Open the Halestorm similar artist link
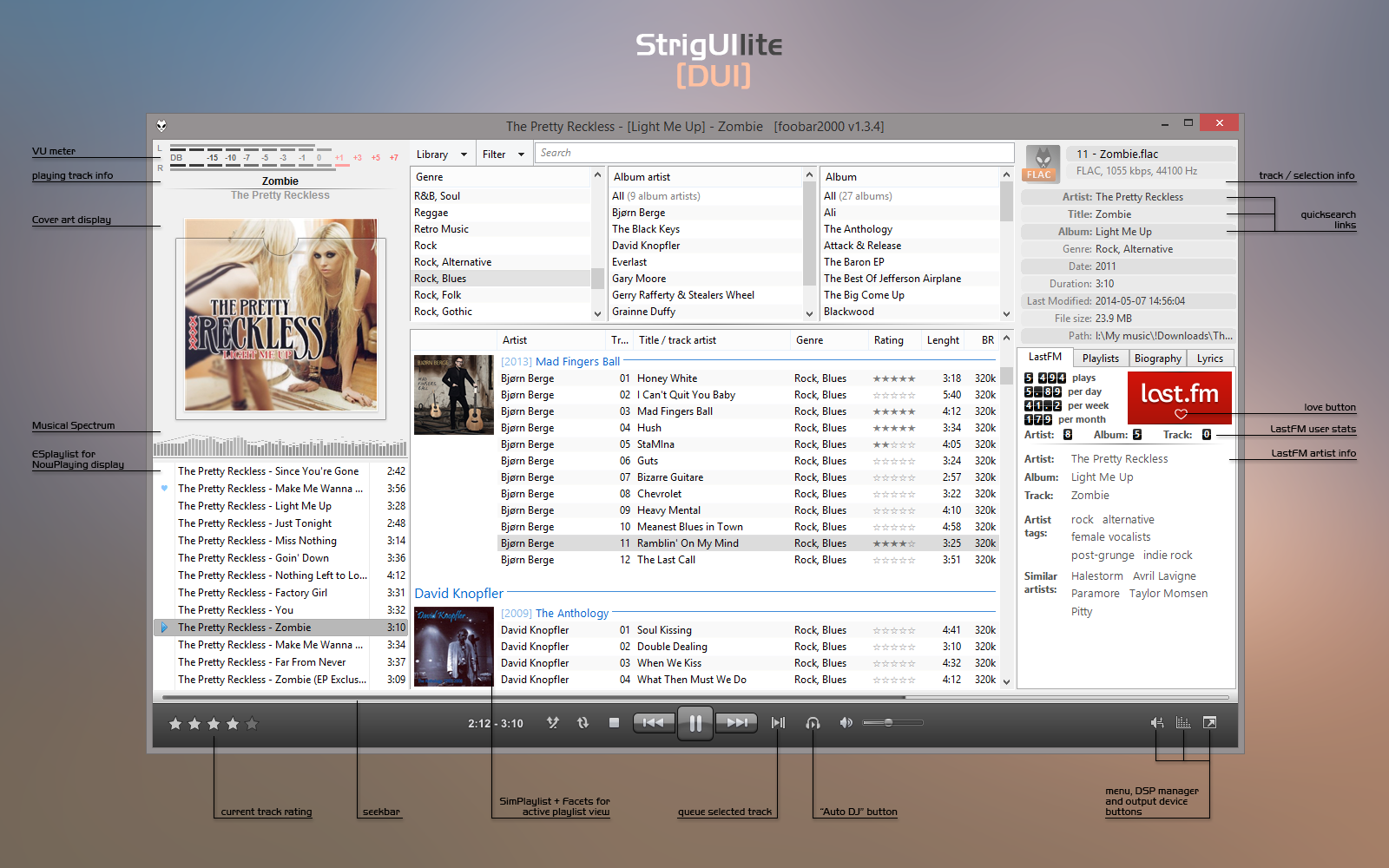Image resolution: width=1389 pixels, height=868 pixels. click(1097, 576)
